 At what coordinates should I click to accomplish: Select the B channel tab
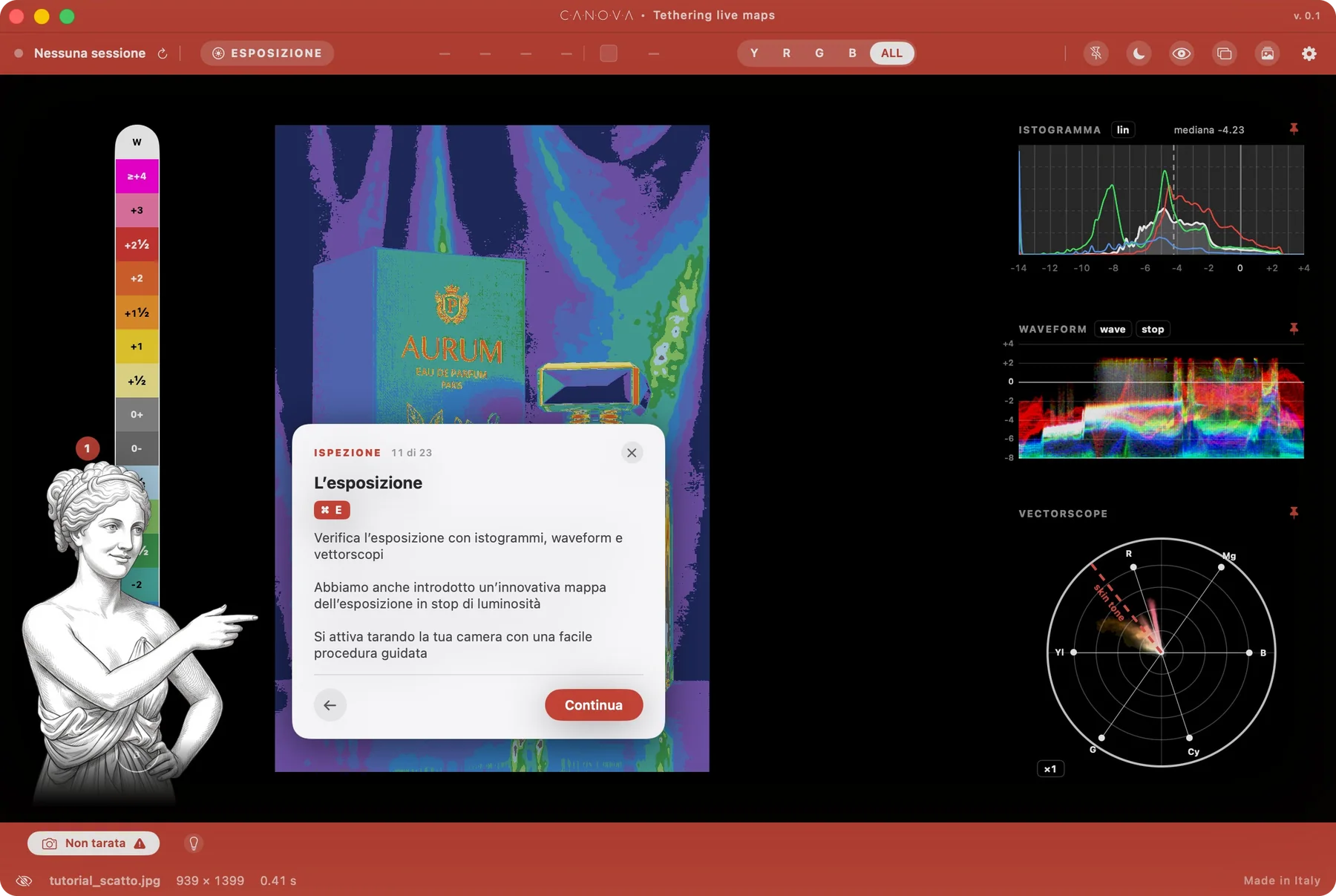coord(852,53)
